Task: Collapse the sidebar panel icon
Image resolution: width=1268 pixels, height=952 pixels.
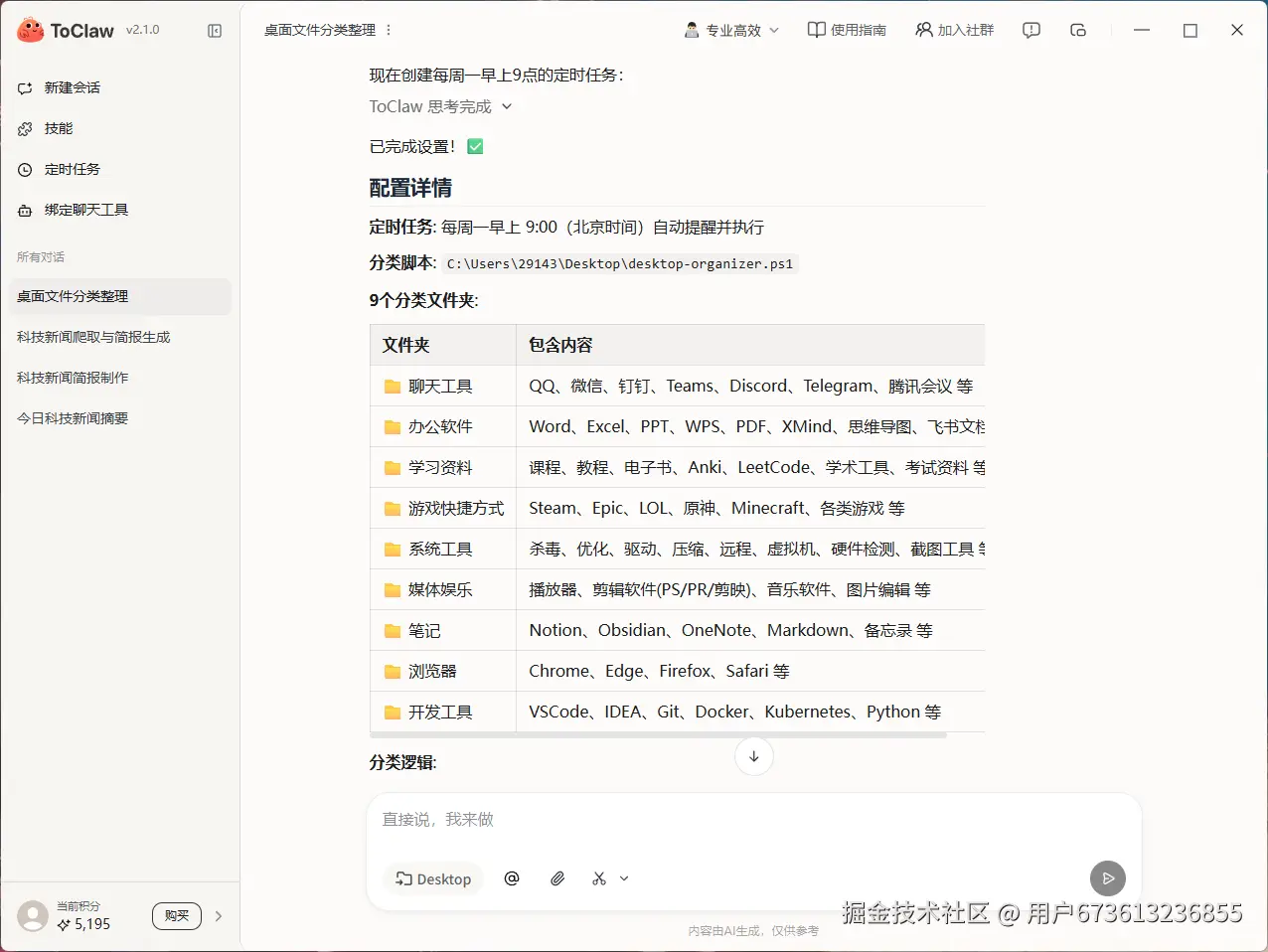Action: pyautogui.click(x=215, y=31)
